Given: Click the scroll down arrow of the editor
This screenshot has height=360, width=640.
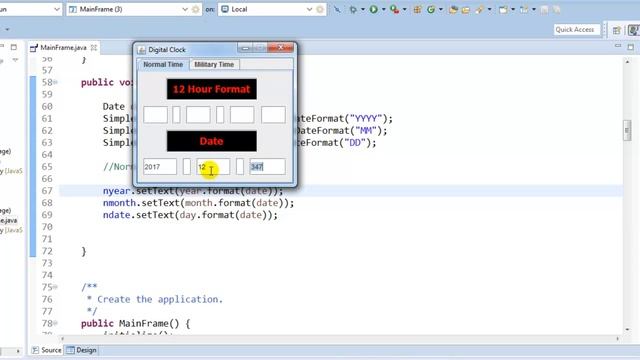Looking at the screenshot, I should [x=627, y=330].
